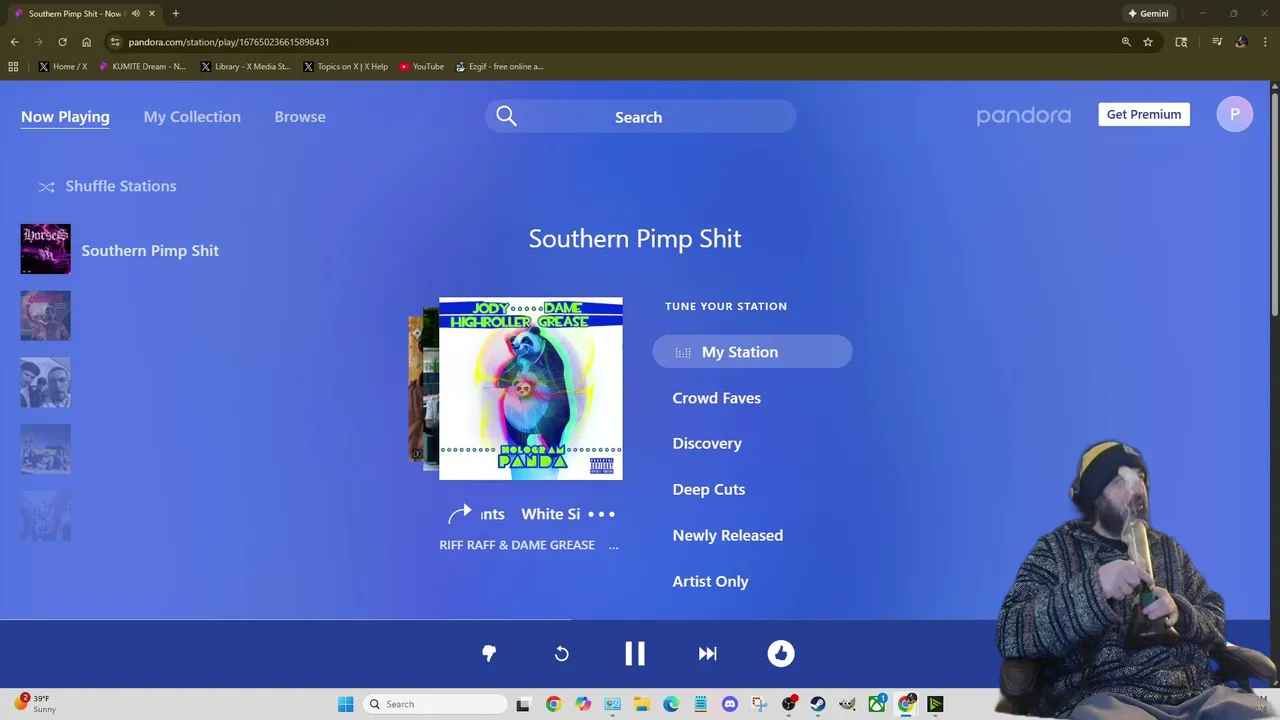Go back in browser history
The height and width of the screenshot is (720, 1280).
[x=14, y=42]
